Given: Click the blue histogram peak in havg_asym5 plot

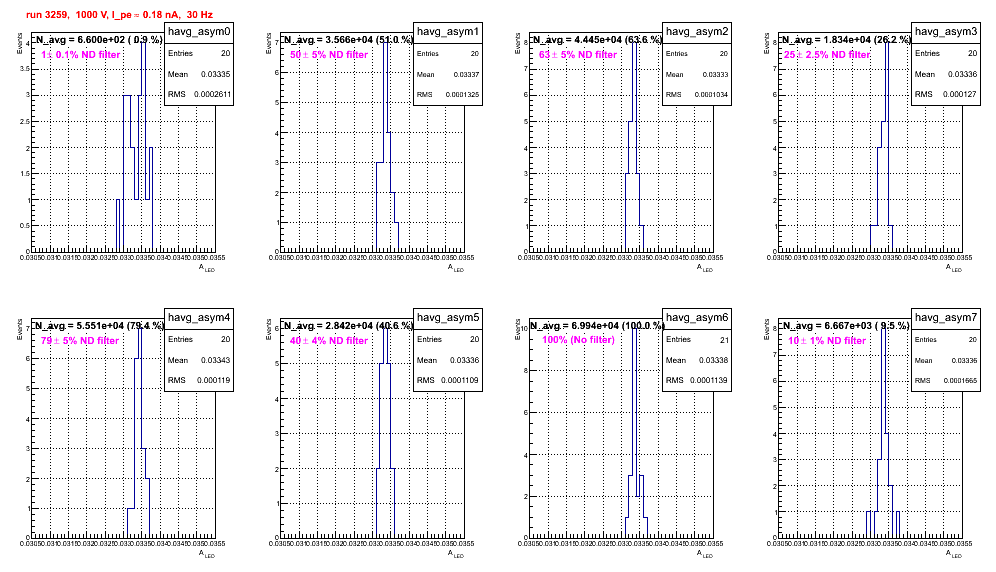Looking at the screenshot, I should click(386, 329).
